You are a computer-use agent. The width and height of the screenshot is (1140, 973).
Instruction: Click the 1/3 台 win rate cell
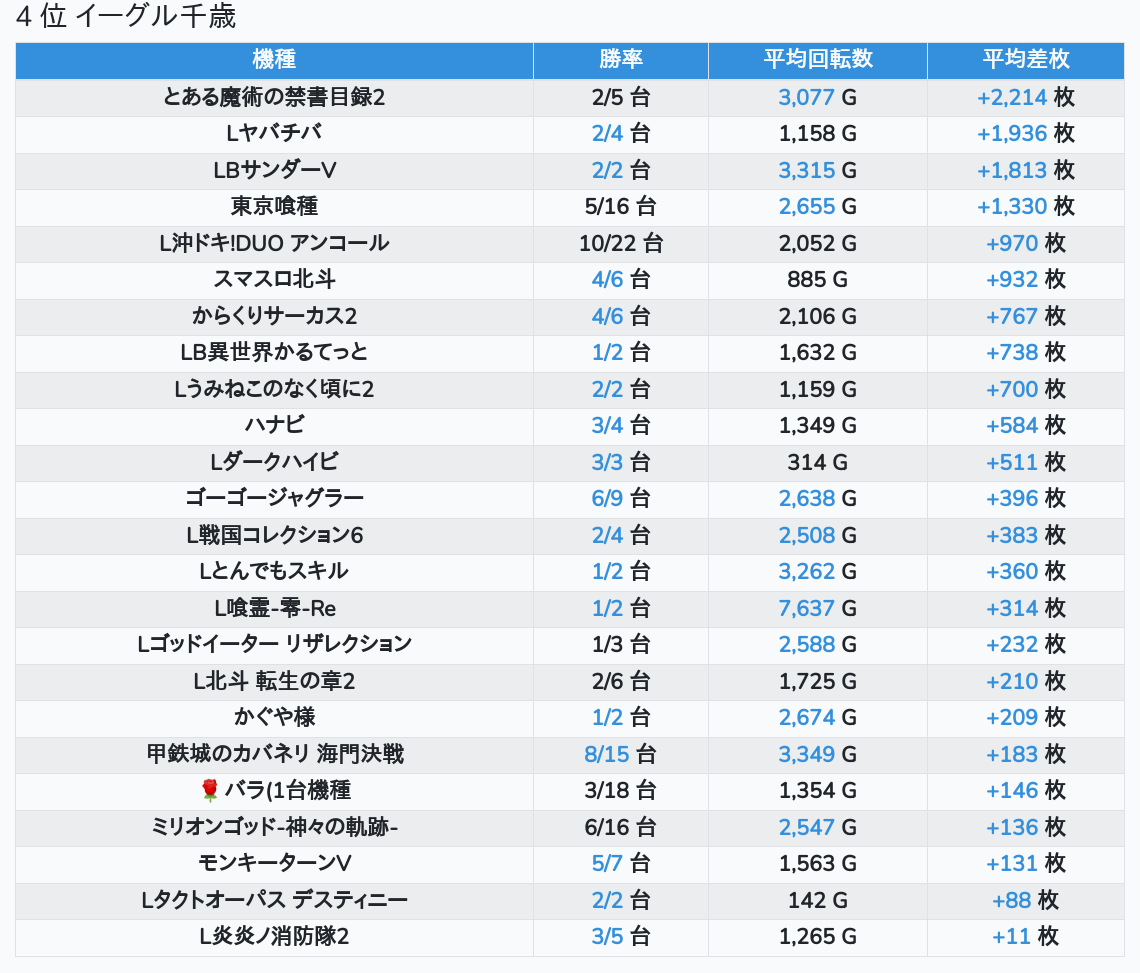[x=620, y=644]
